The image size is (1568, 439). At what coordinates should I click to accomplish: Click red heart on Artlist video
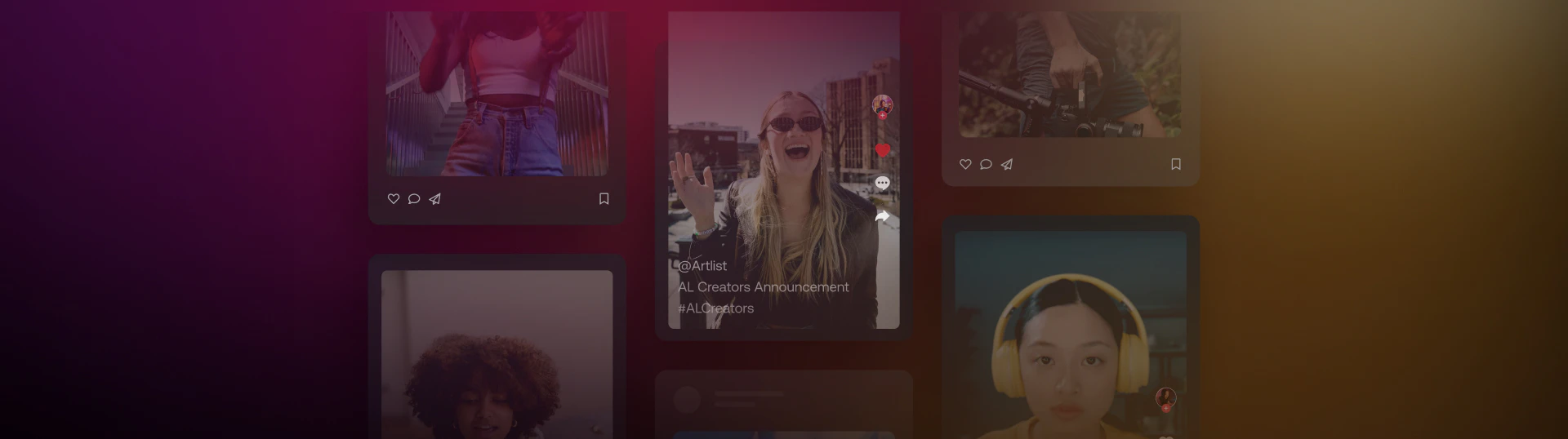point(882,150)
